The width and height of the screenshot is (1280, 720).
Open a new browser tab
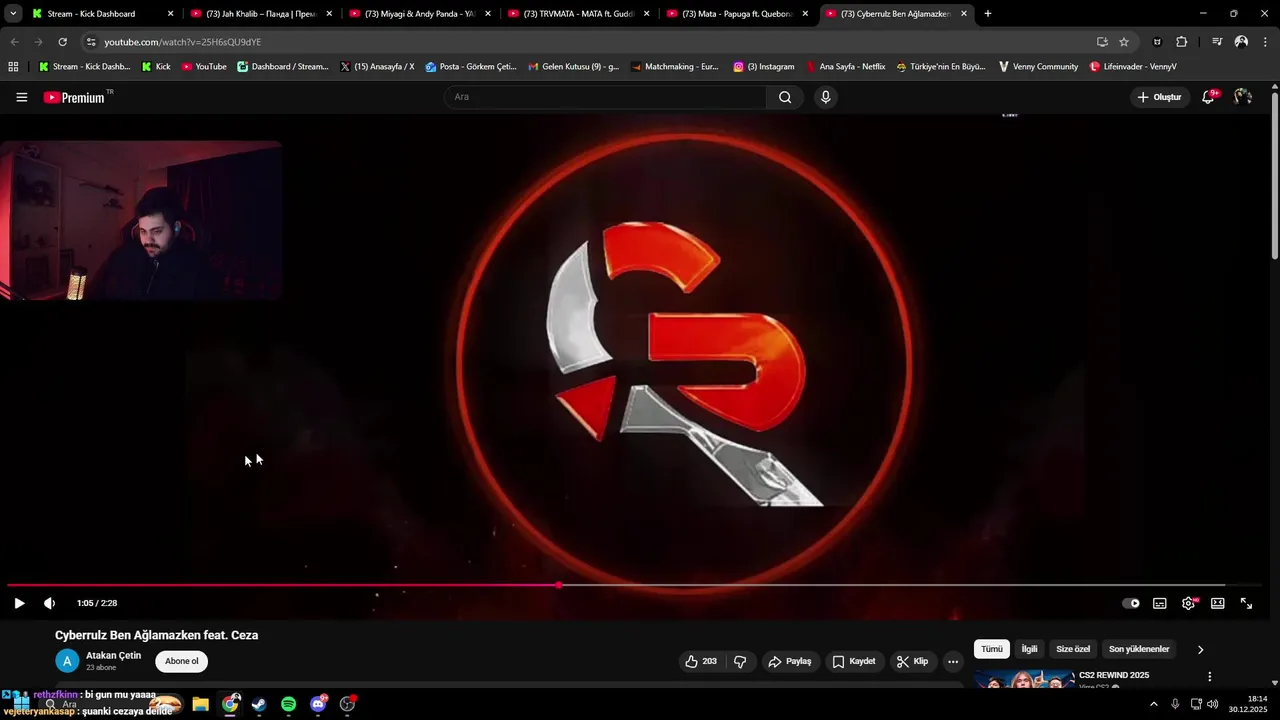pos(988,14)
